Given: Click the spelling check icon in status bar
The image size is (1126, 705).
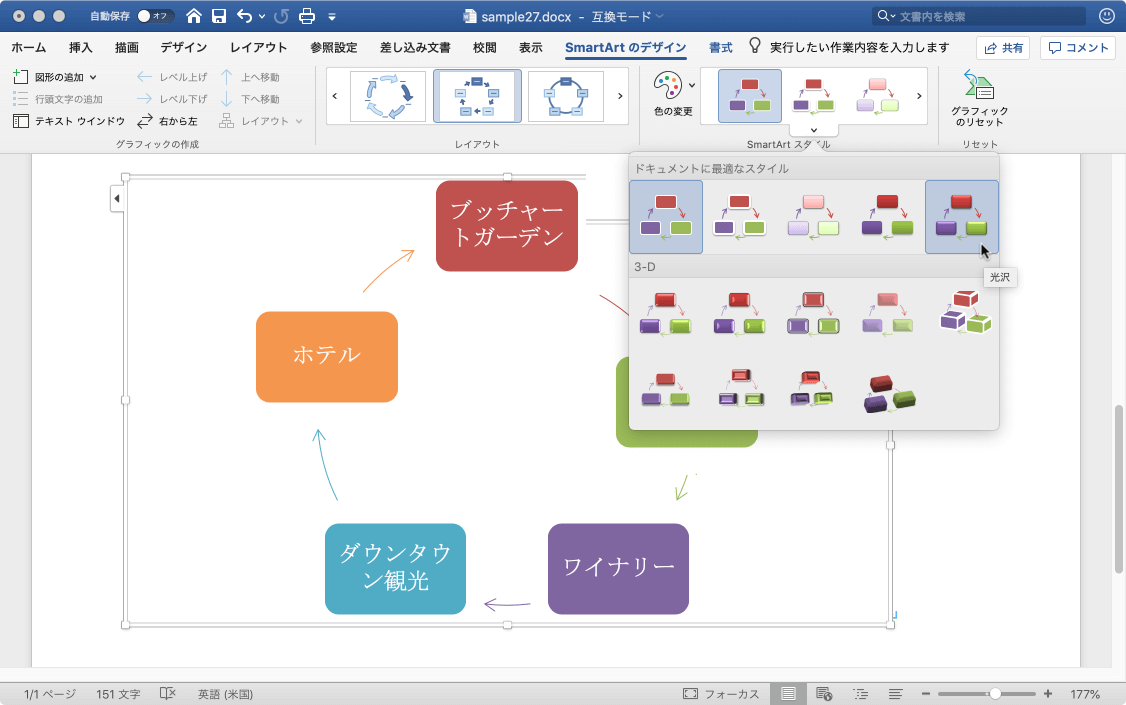Looking at the screenshot, I should click(167, 694).
